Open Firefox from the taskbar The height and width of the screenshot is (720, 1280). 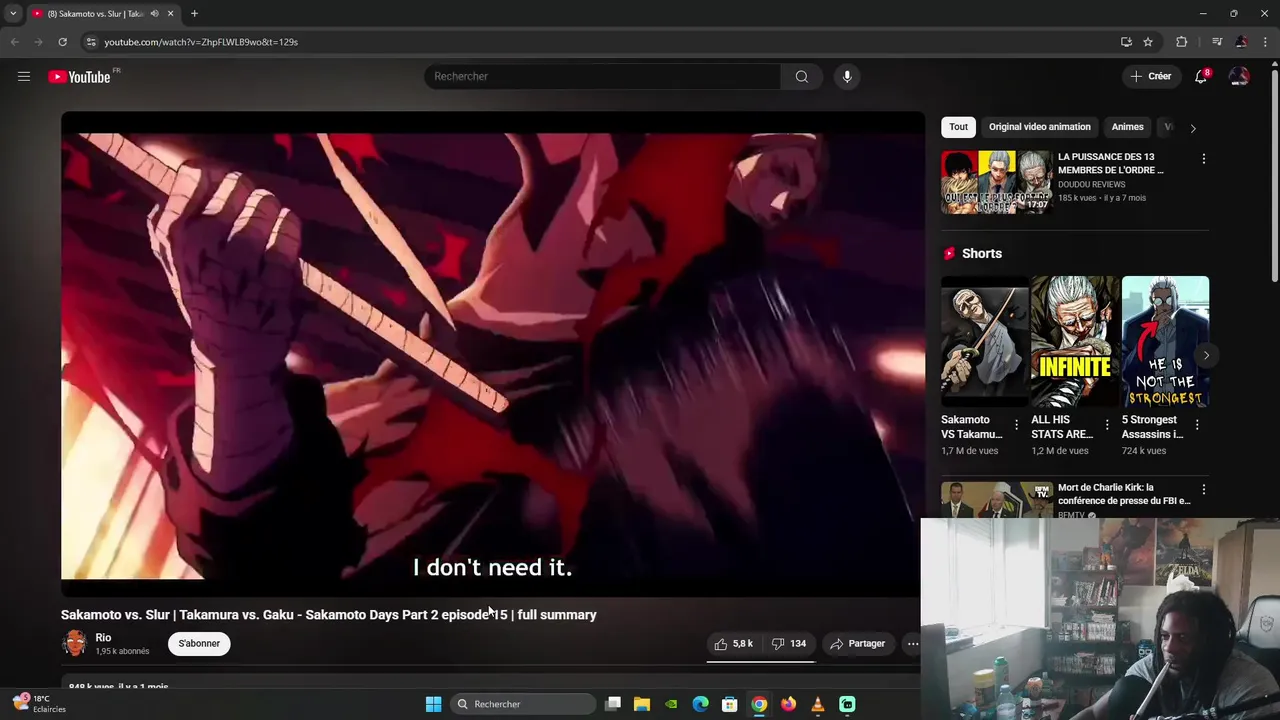(788, 704)
